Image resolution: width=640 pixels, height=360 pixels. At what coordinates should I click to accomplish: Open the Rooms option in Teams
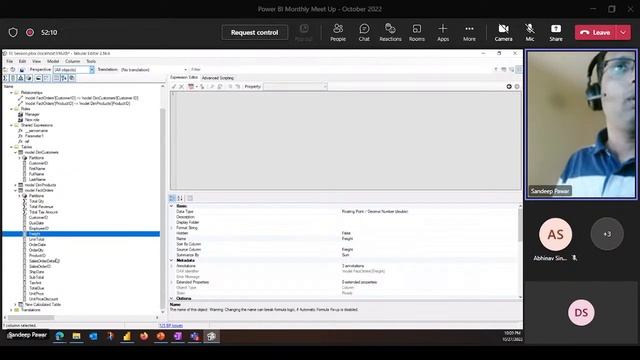[x=417, y=32]
